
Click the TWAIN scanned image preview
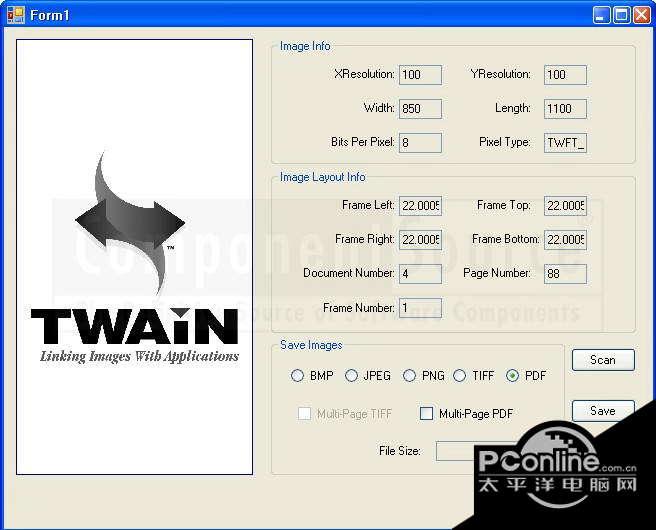click(134, 257)
